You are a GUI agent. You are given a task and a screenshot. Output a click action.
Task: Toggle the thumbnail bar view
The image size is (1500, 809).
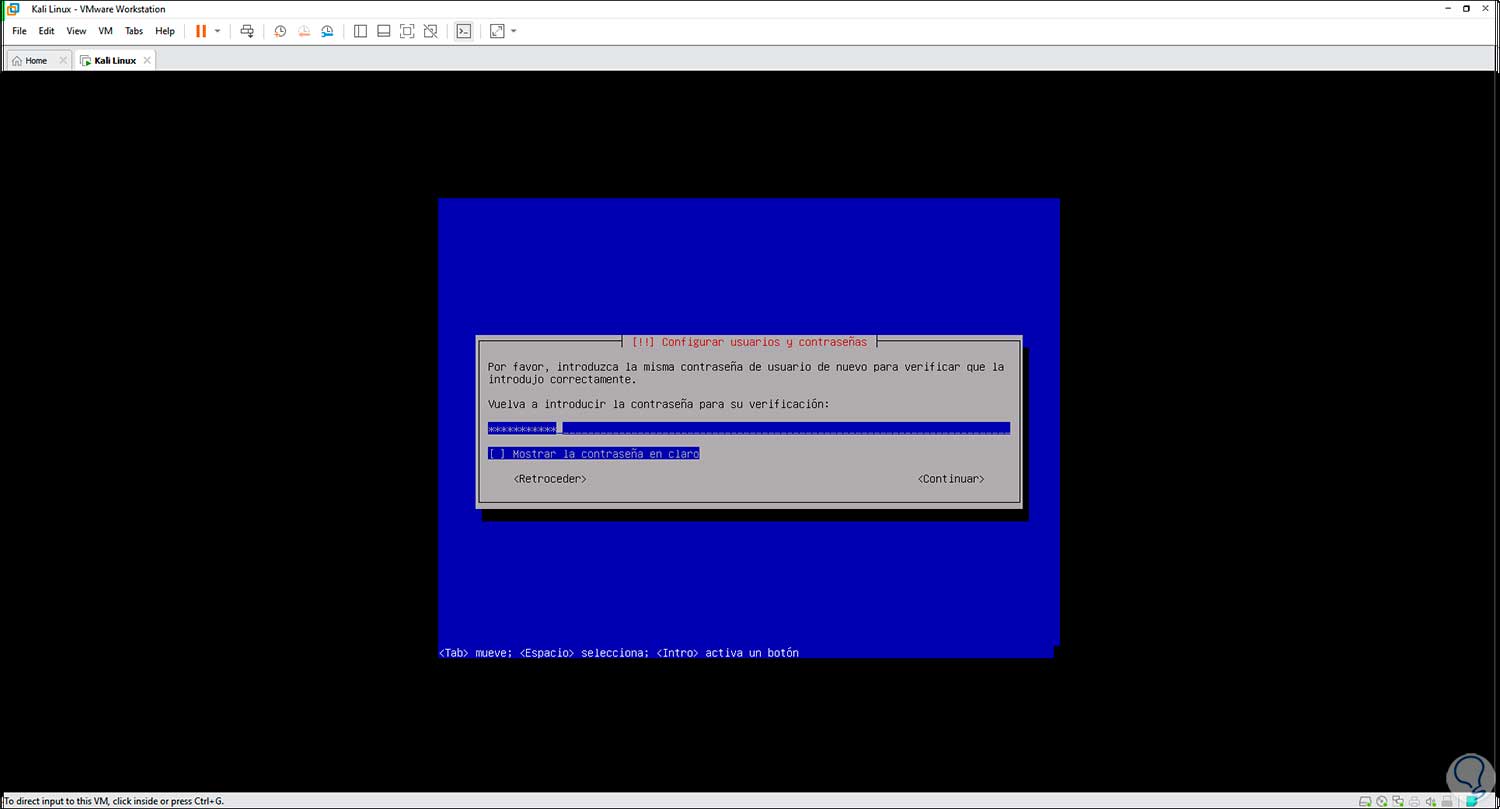pyautogui.click(x=384, y=31)
